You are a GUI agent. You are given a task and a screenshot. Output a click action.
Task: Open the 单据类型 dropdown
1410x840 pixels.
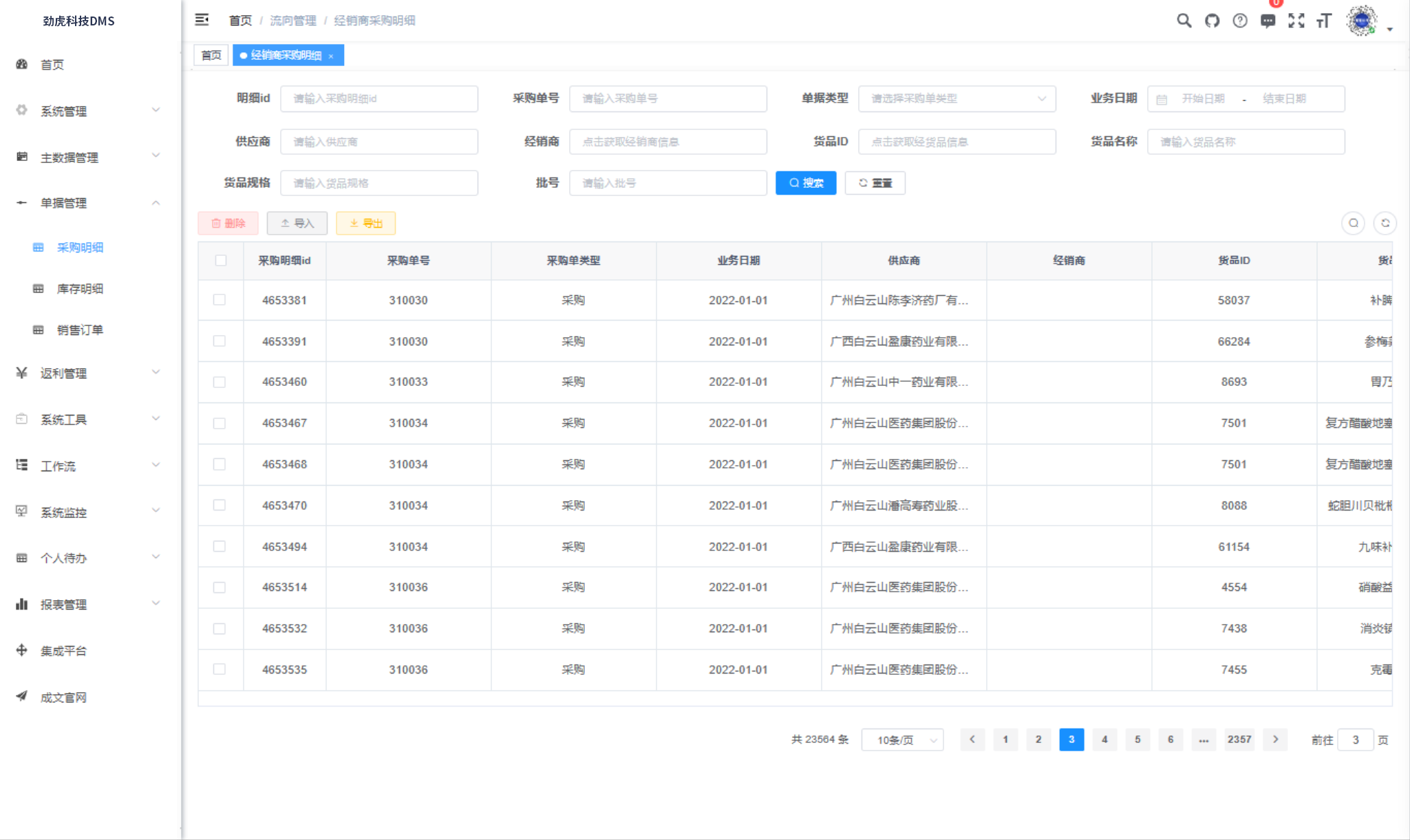tap(957, 98)
